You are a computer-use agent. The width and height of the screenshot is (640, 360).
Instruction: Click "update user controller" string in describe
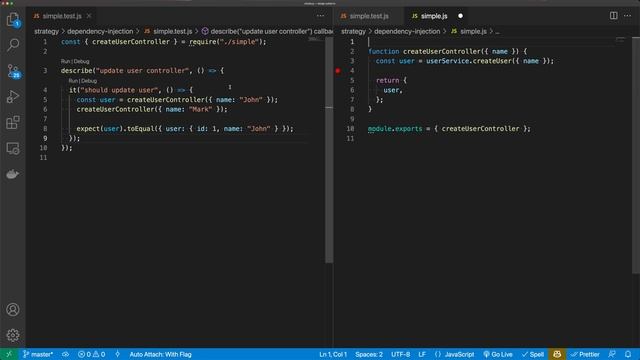point(142,71)
